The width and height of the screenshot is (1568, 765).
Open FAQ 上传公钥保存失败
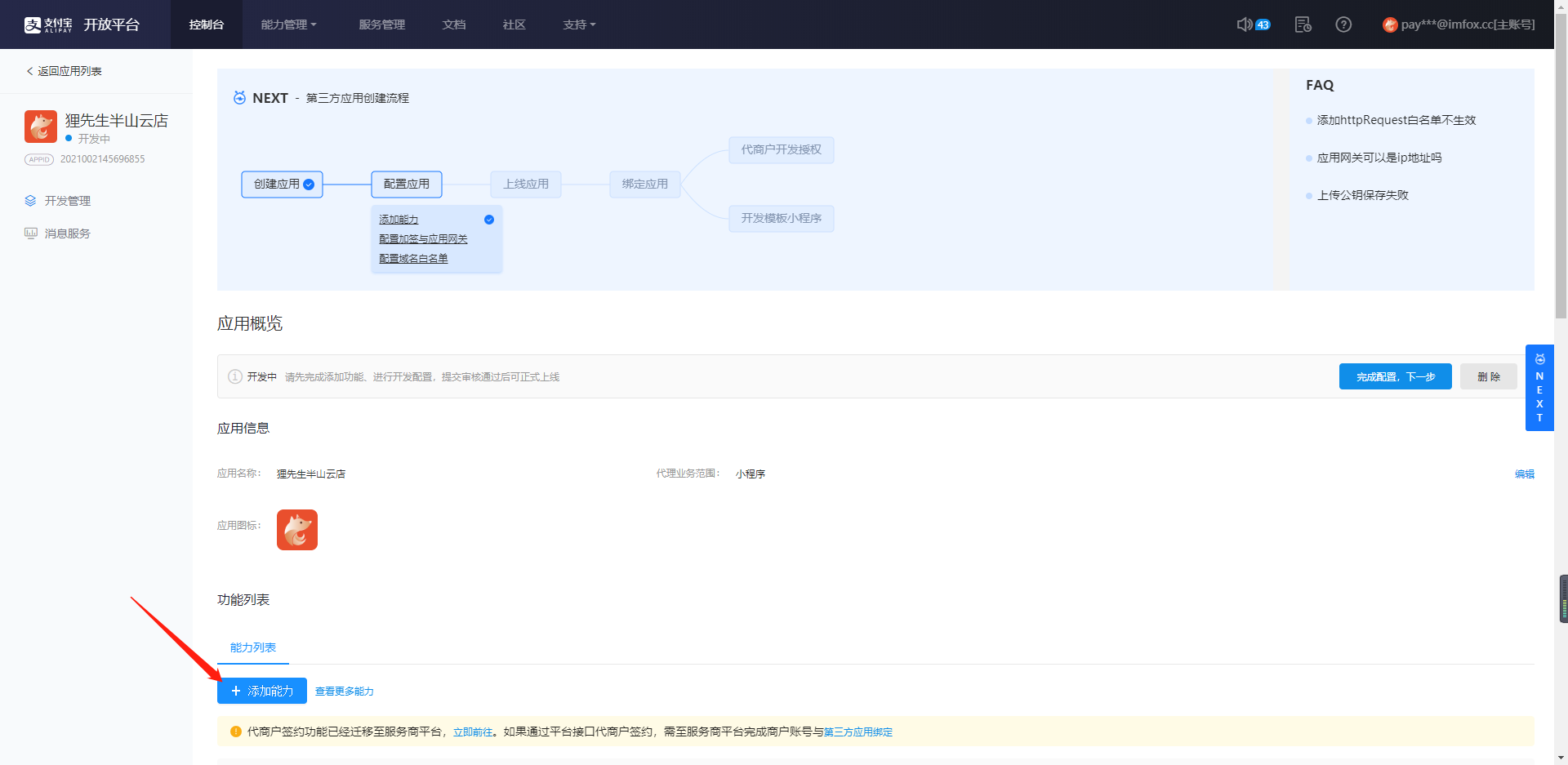[x=1363, y=195]
